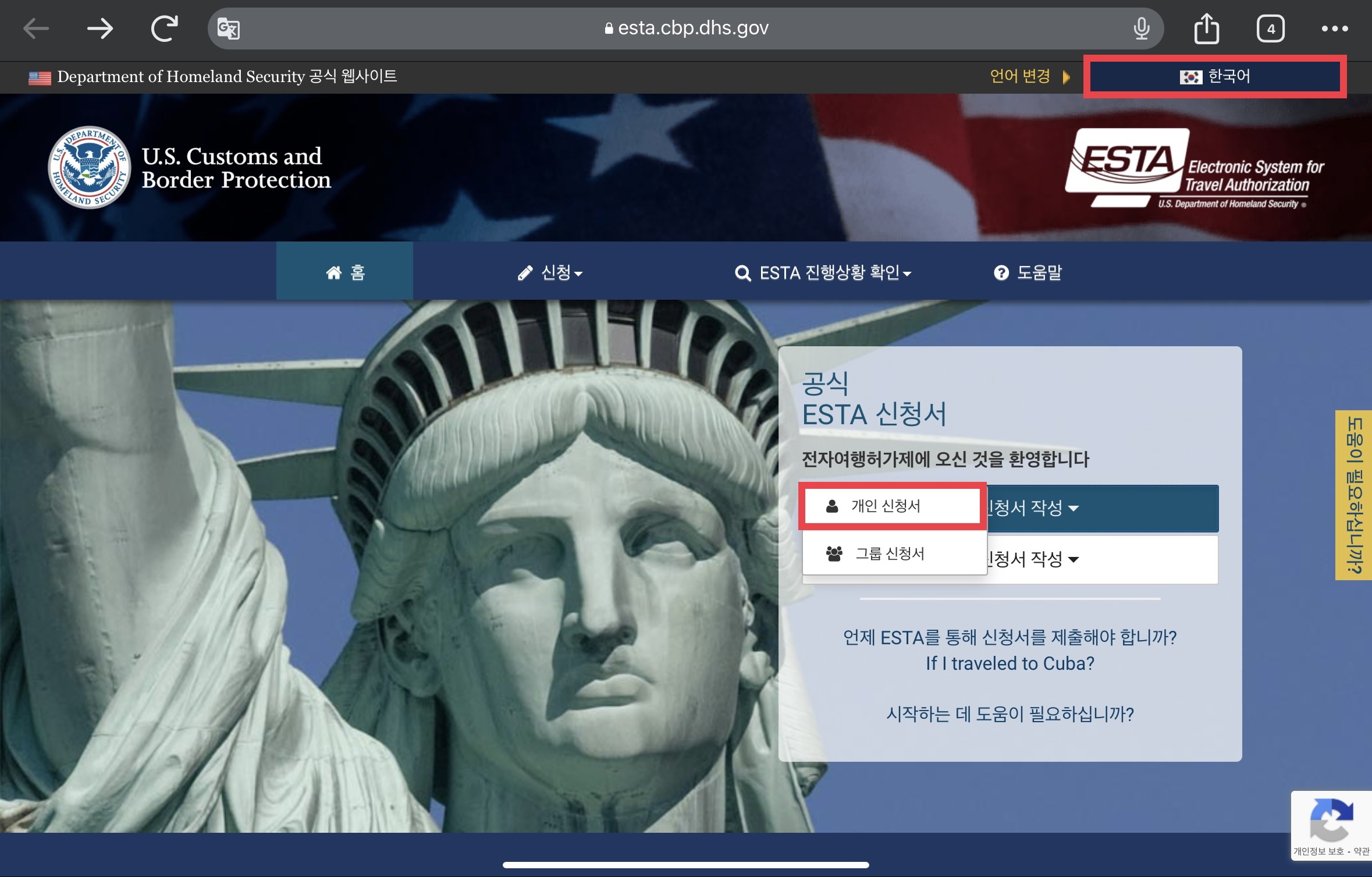Open the 'If I traveled to Cuba?' link
This screenshot has height=877, width=1372.
point(1010,663)
